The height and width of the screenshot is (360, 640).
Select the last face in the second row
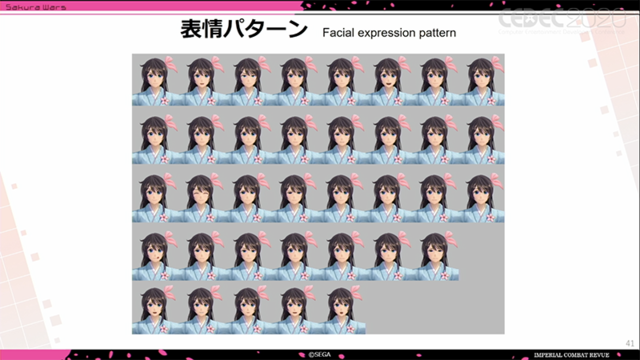tap(481, 138)
